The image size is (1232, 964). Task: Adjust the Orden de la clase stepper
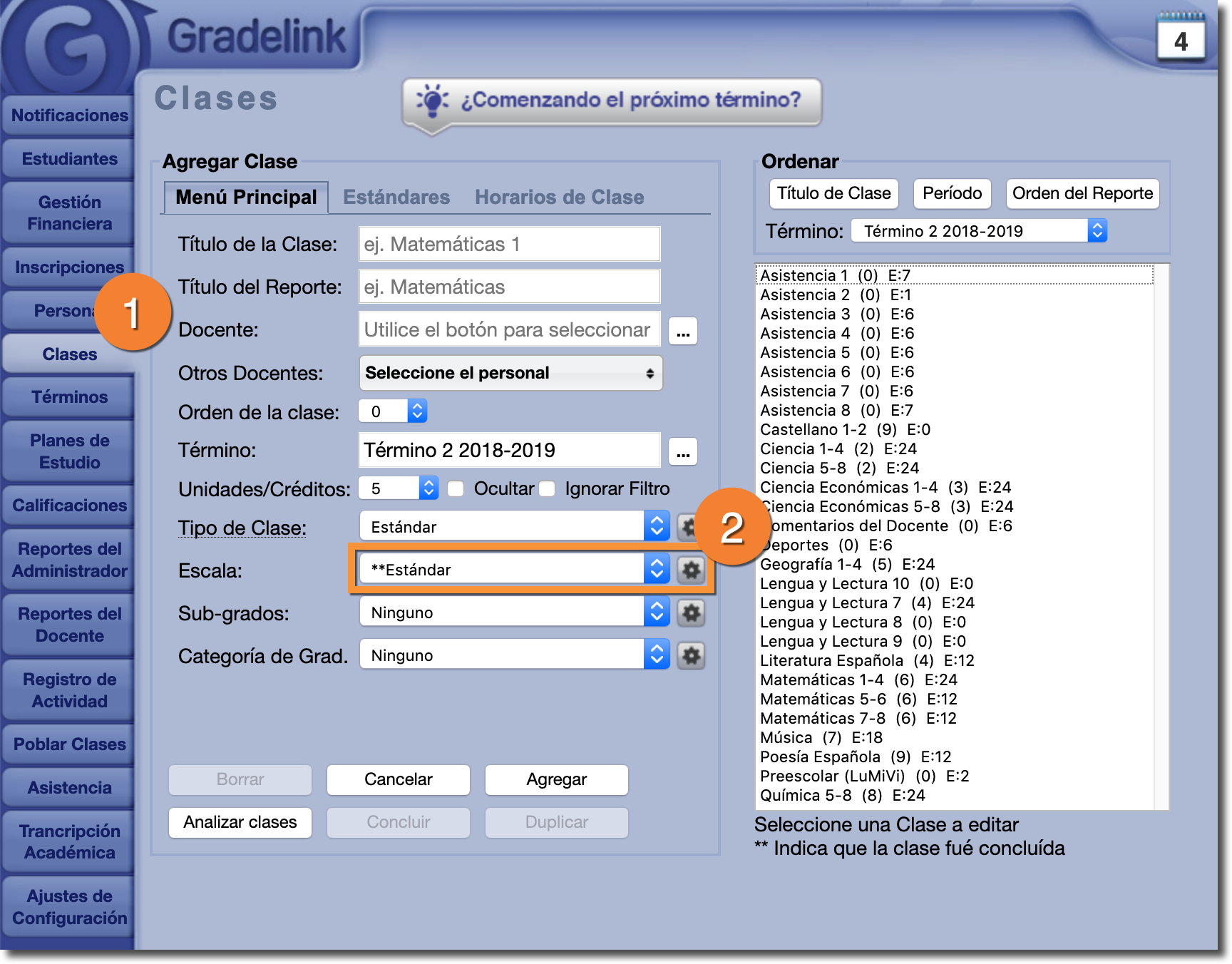(417, 411)
